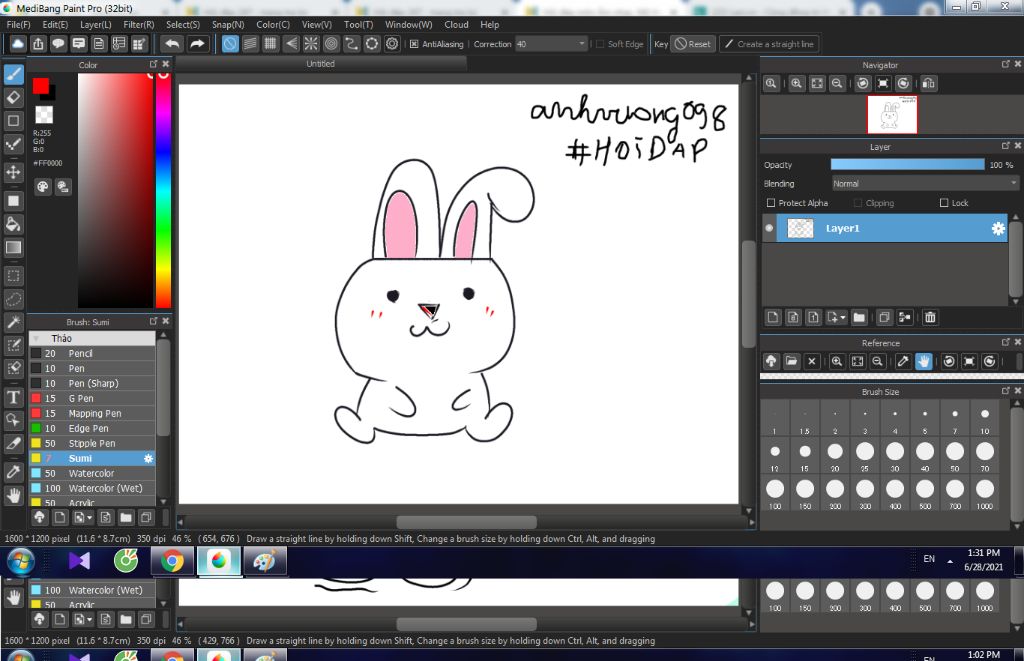Image resolution: width=1024 pixels, height=661 pixels.
Task: Zoom out within the Navigator panel
Action: (x=837, y=84)
